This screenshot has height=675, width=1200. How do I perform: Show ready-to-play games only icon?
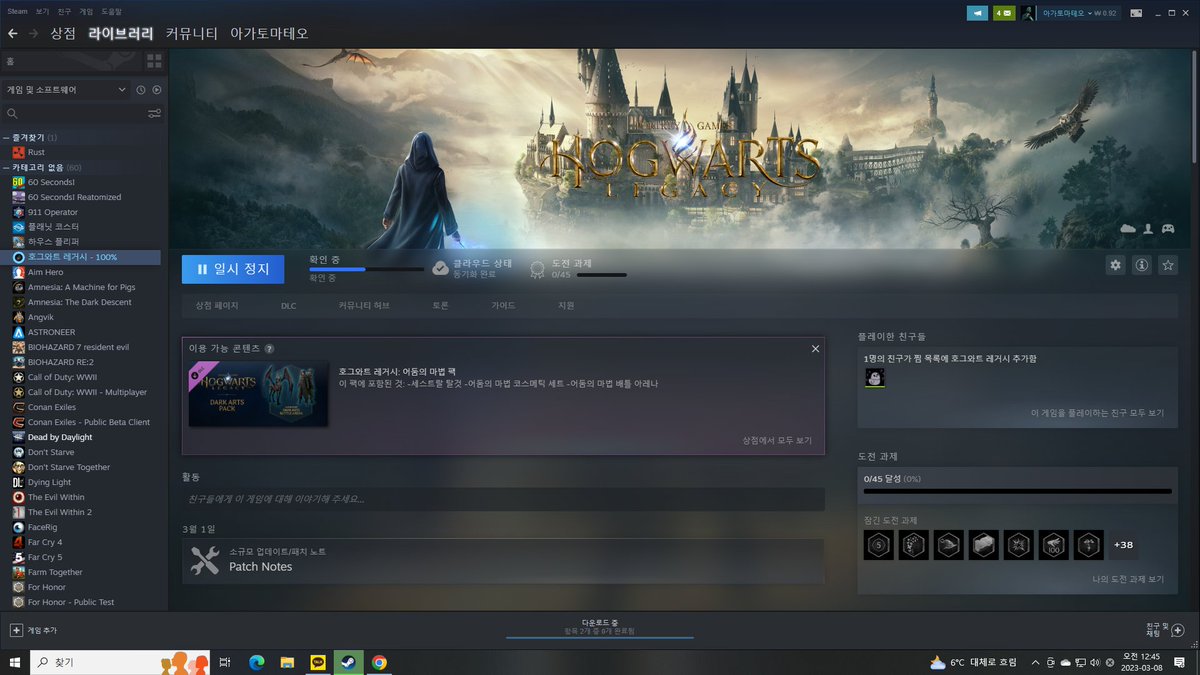point(156,90)
